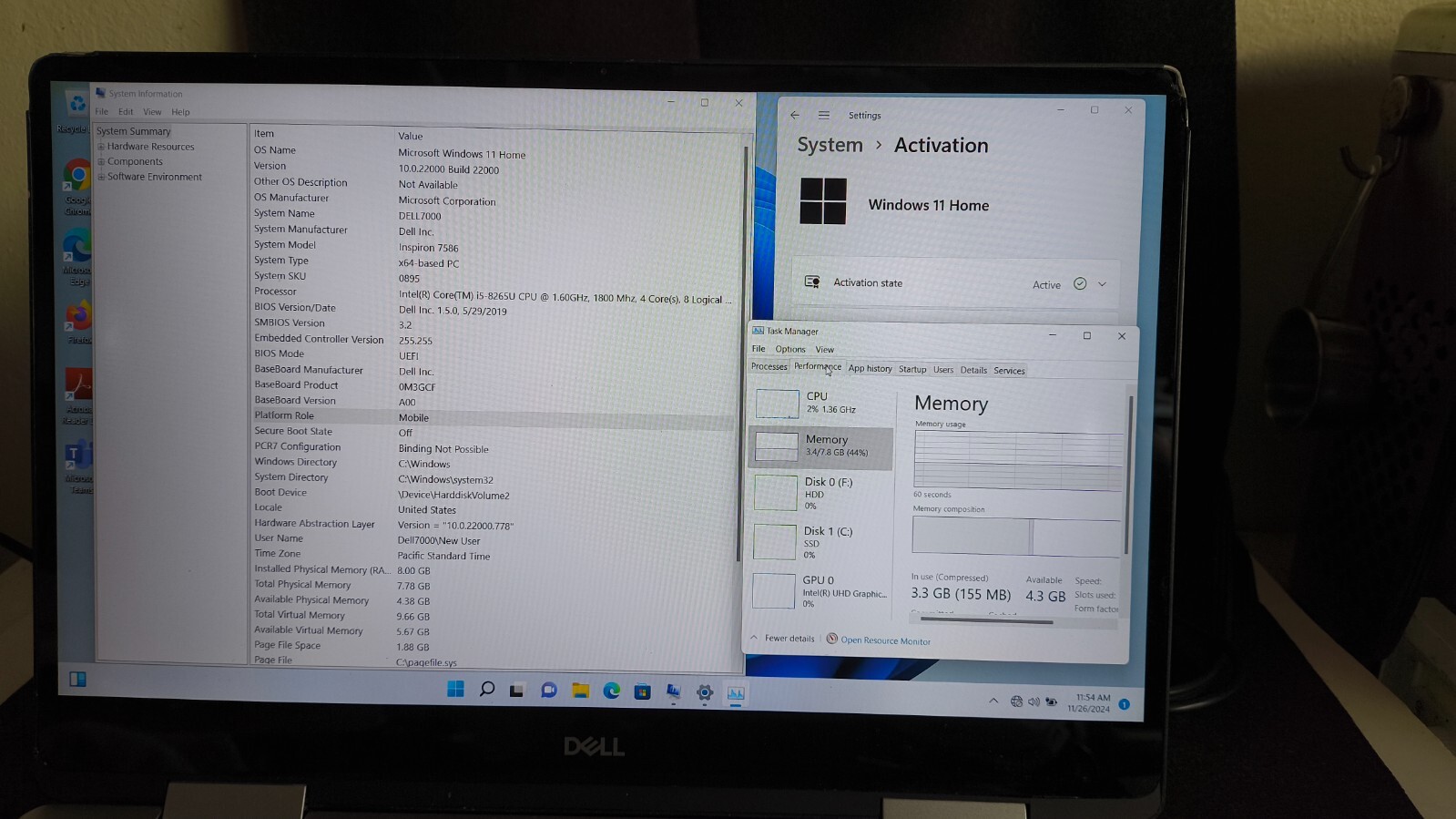Expand Software Environment tree node
This screenshot has width=1456, height=819.
coord(102,177)
